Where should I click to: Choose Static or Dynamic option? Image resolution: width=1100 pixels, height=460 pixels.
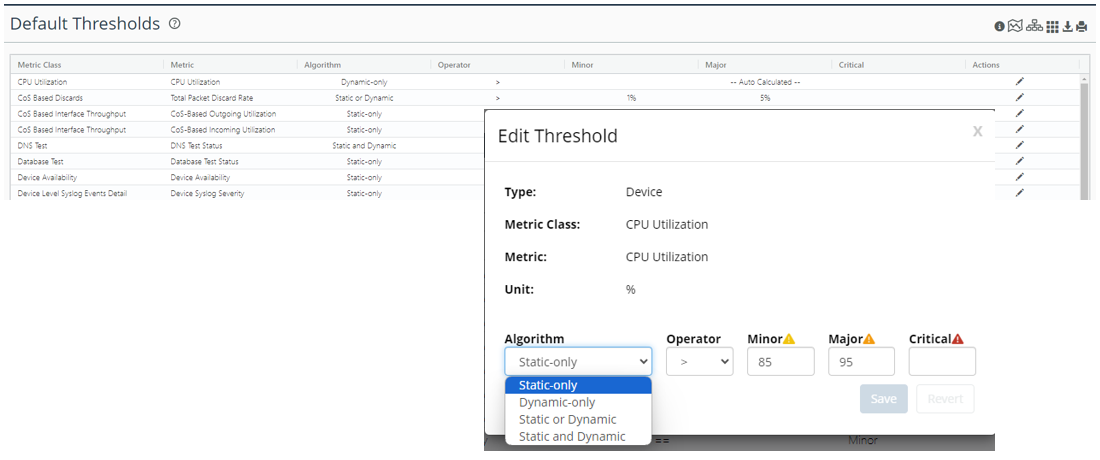(567, 419)
